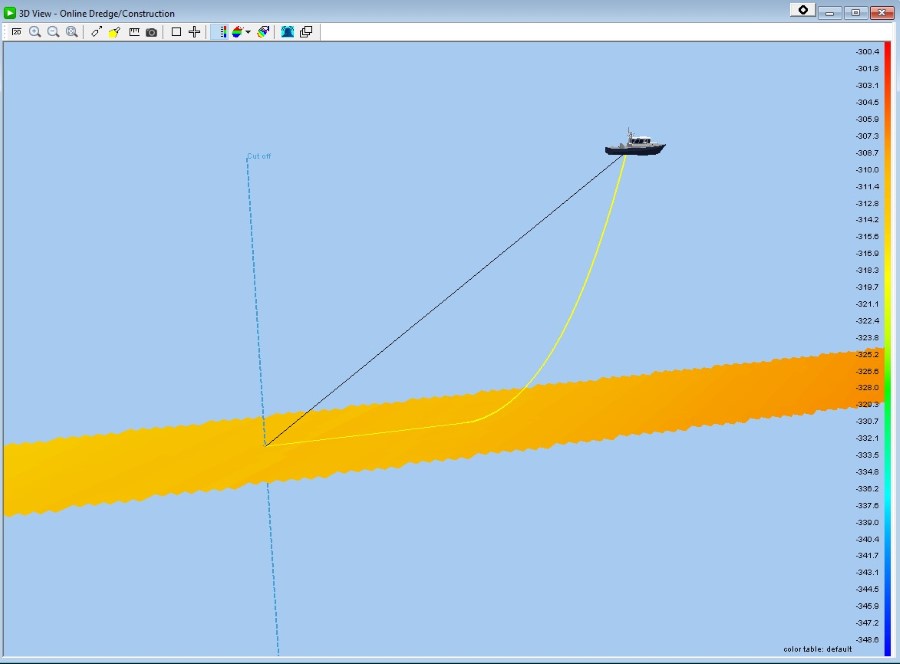Close the 3D View window
This screenshot has height=664, width=900.
coord(882,12)
